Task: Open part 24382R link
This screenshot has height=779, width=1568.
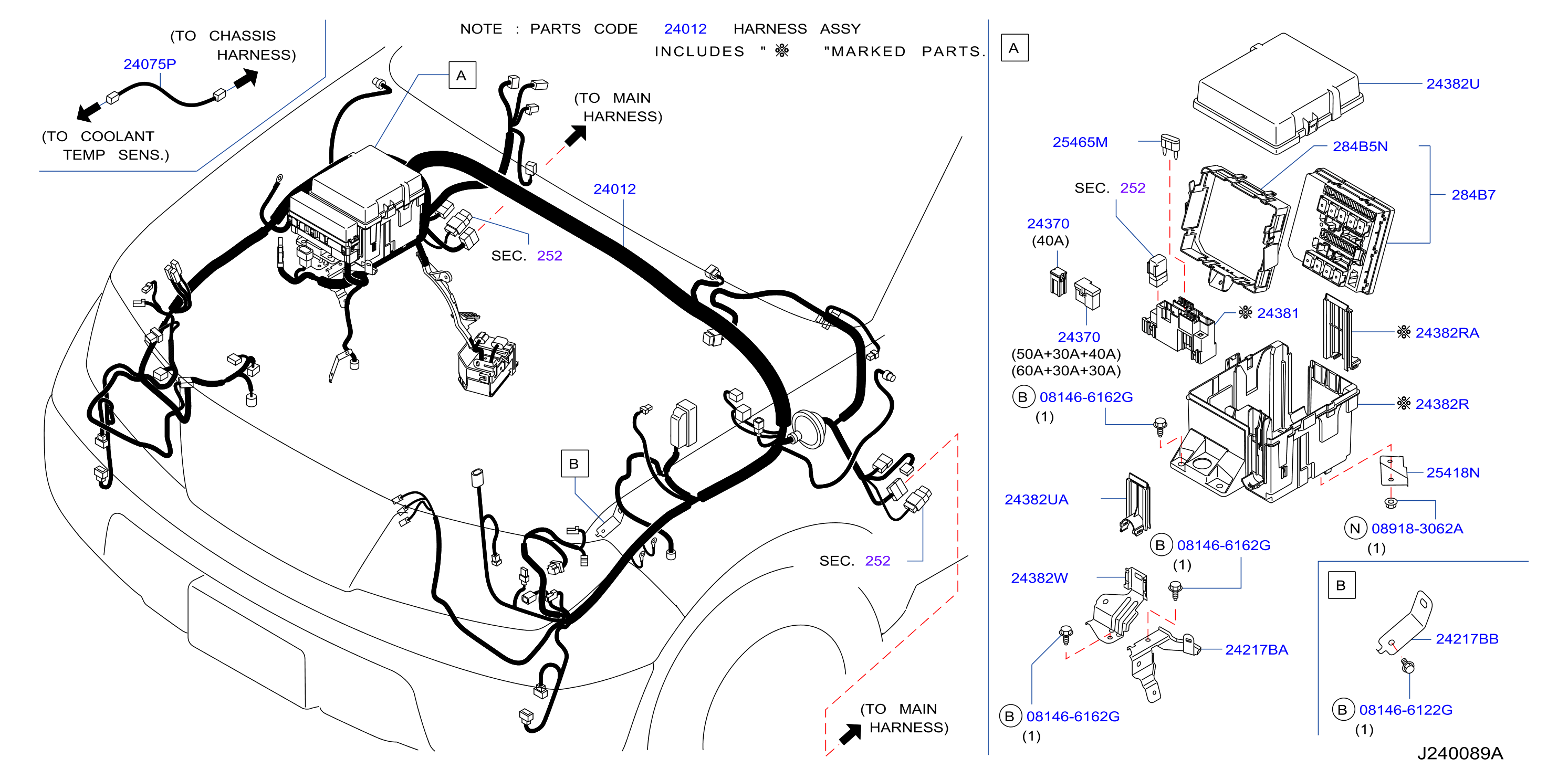Action: click(1441, 404)
